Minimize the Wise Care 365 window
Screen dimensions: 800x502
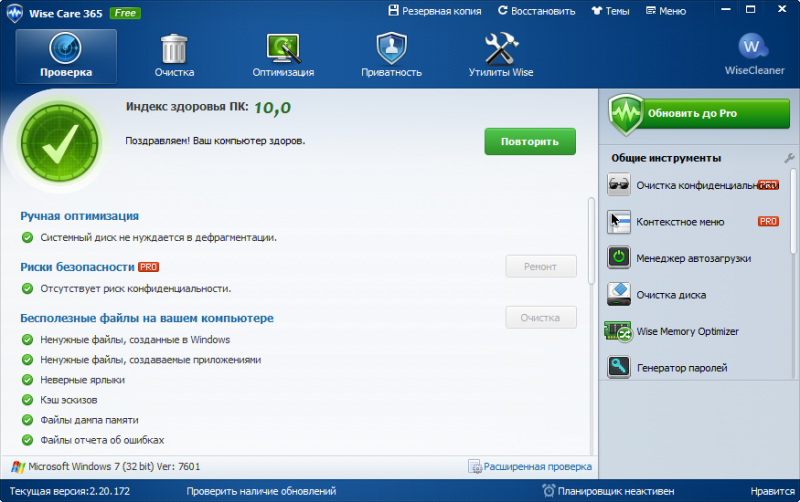726,9
